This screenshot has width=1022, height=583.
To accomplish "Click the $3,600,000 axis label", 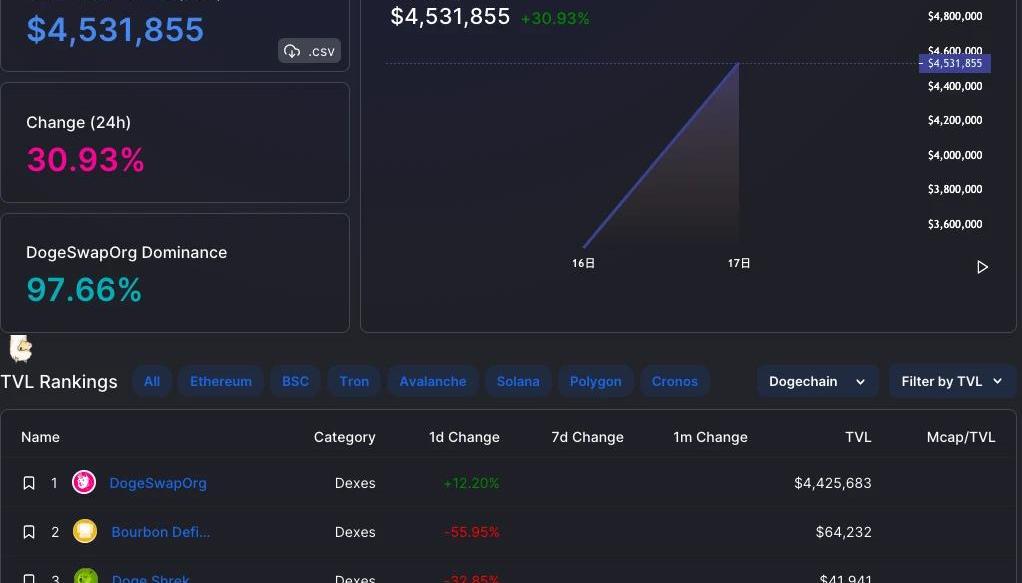I will [955, 224].
